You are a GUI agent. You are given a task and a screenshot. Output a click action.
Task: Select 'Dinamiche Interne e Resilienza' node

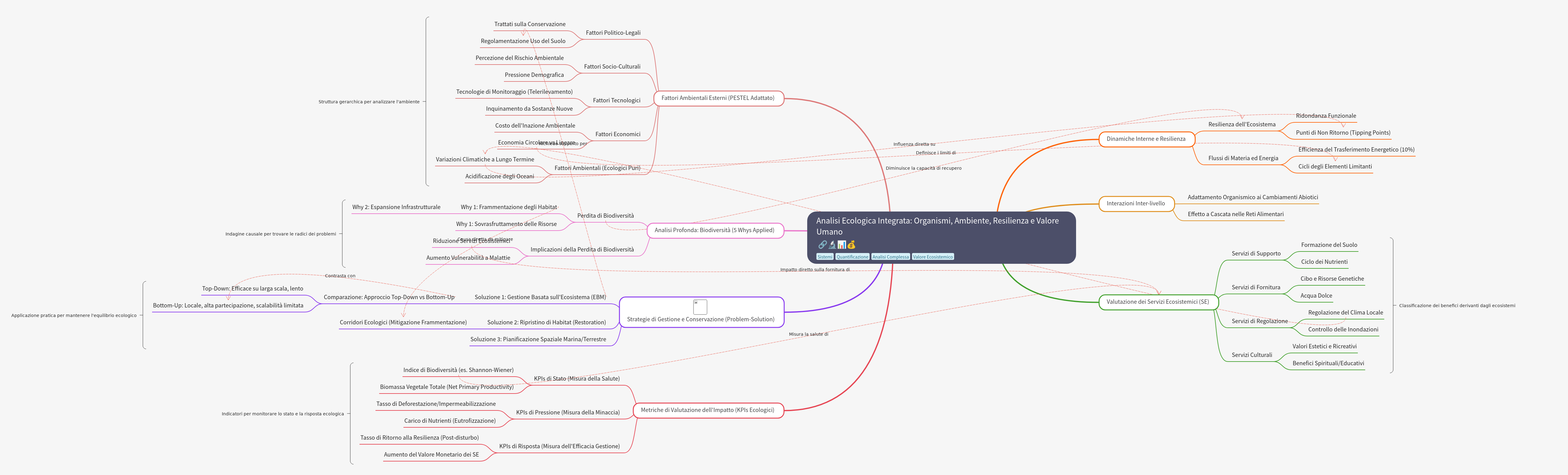(x=1146, y=139)
